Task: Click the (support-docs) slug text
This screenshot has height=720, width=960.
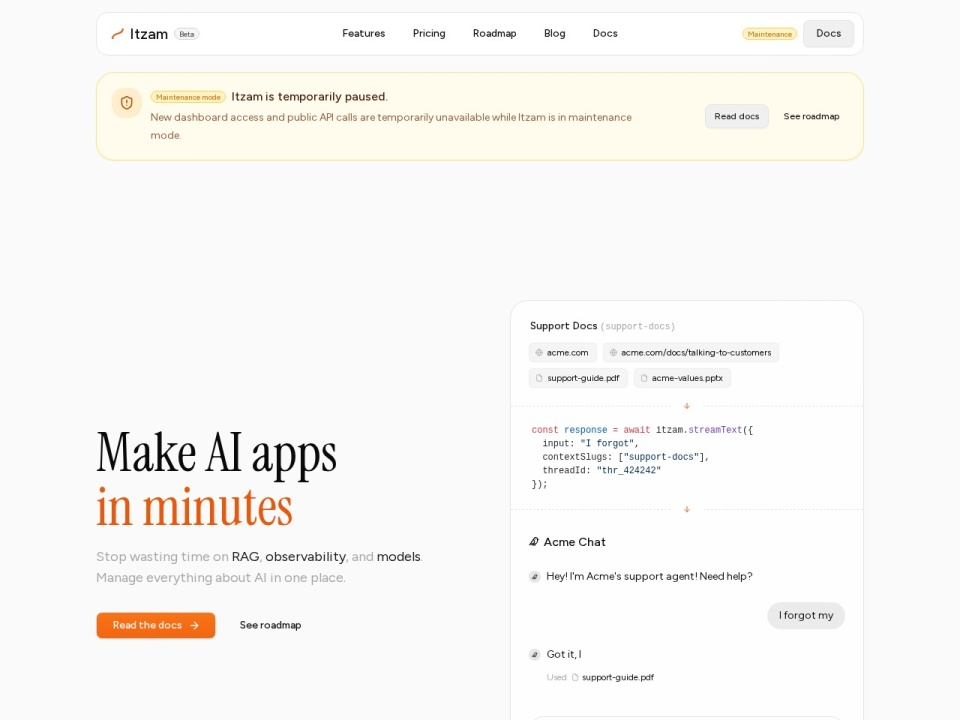Action: click(638, 326)
